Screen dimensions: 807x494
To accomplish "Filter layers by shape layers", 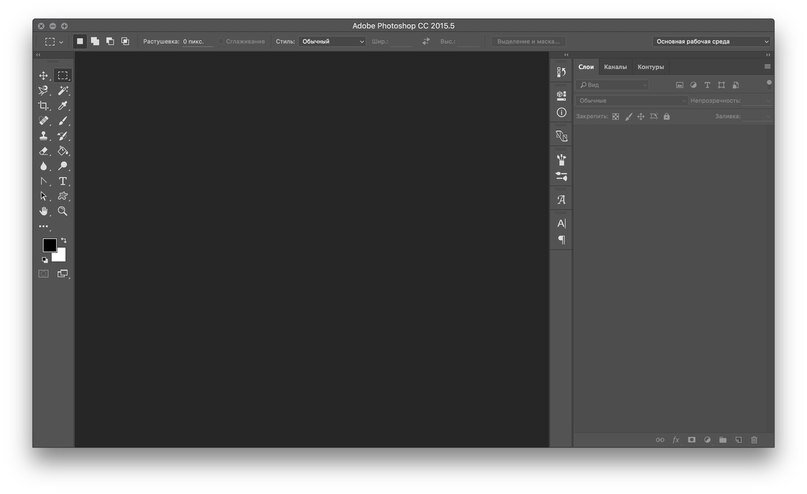I will click(721, 85).
